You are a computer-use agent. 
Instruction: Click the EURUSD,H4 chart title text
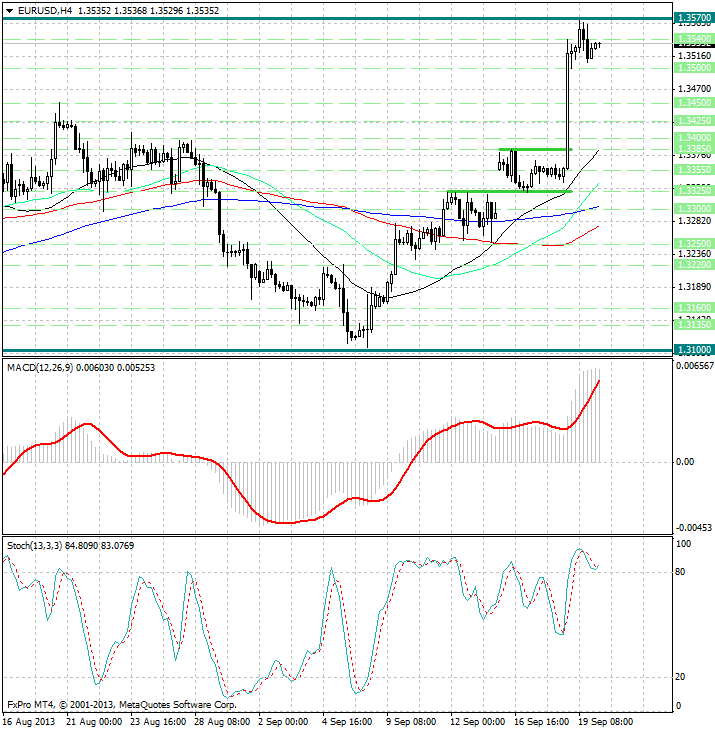coord(45,10)
